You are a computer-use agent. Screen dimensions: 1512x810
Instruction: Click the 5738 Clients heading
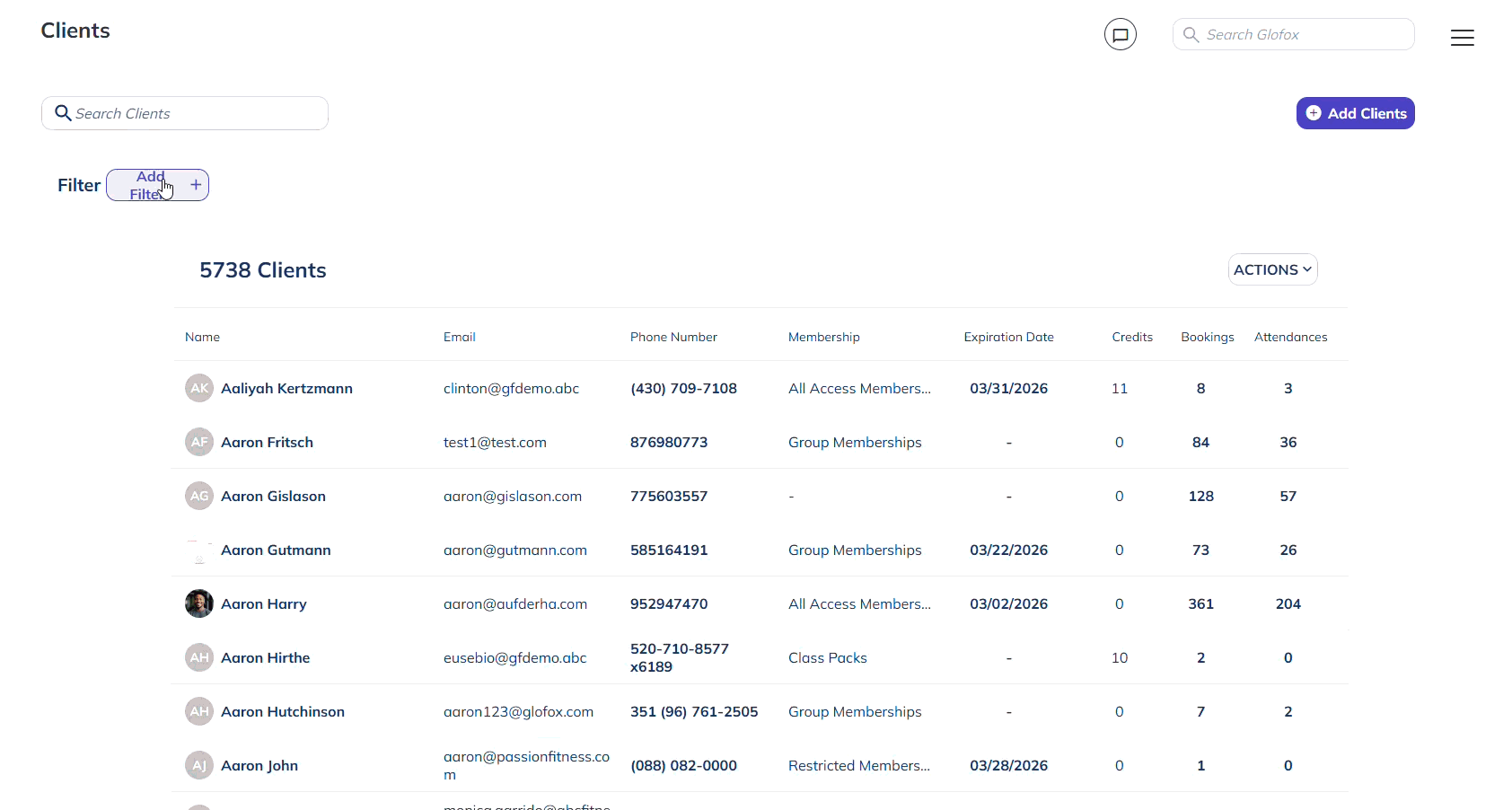(262, 269)
